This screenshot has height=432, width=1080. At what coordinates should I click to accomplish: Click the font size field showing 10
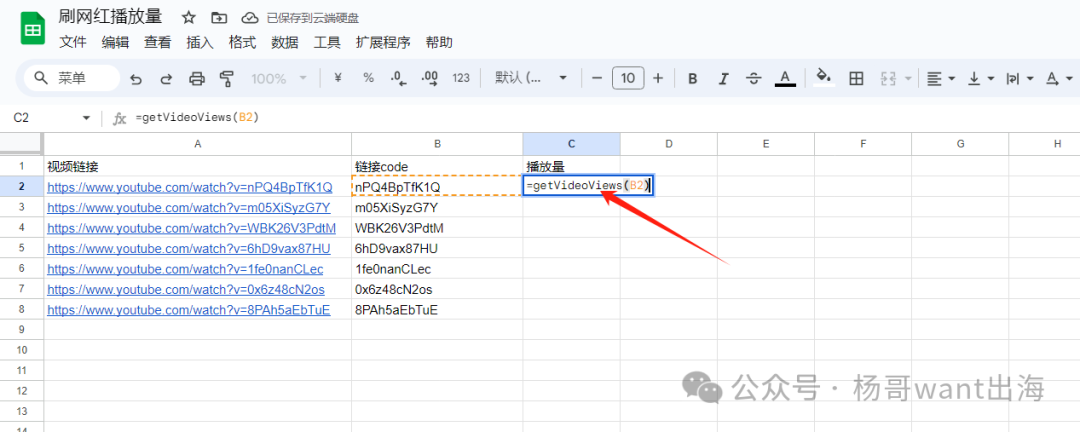point(628,79)
